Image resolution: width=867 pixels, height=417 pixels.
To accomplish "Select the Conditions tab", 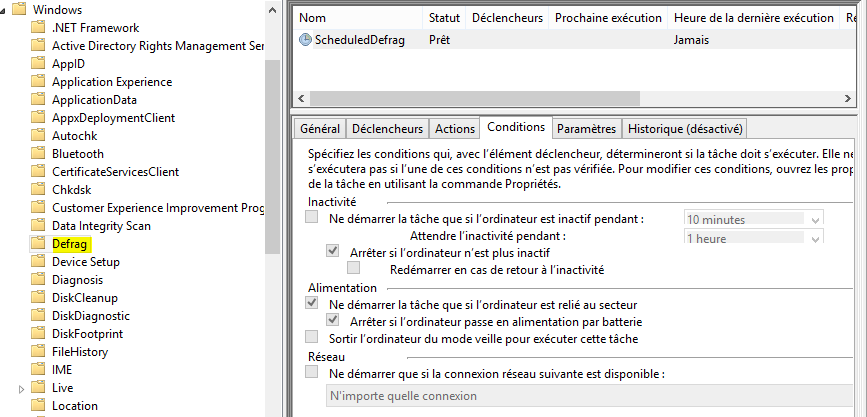I will coord(516,127).
